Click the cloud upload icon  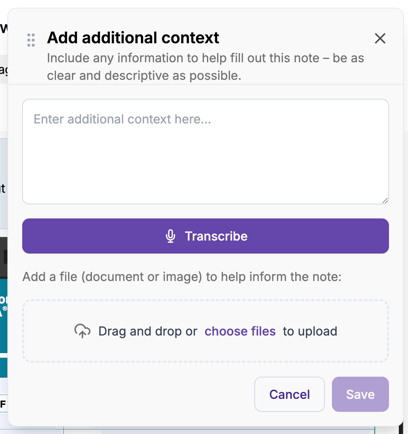coord(82,331)
